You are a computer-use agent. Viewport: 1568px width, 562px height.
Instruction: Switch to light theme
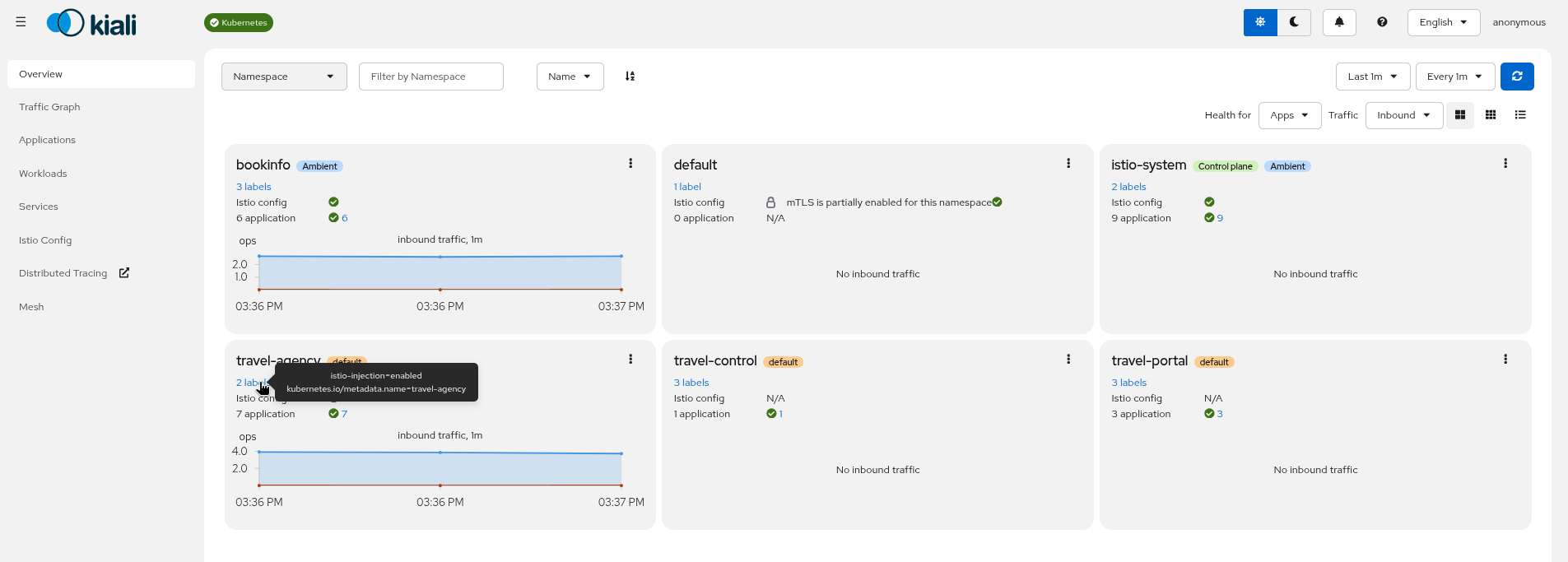1260,22
